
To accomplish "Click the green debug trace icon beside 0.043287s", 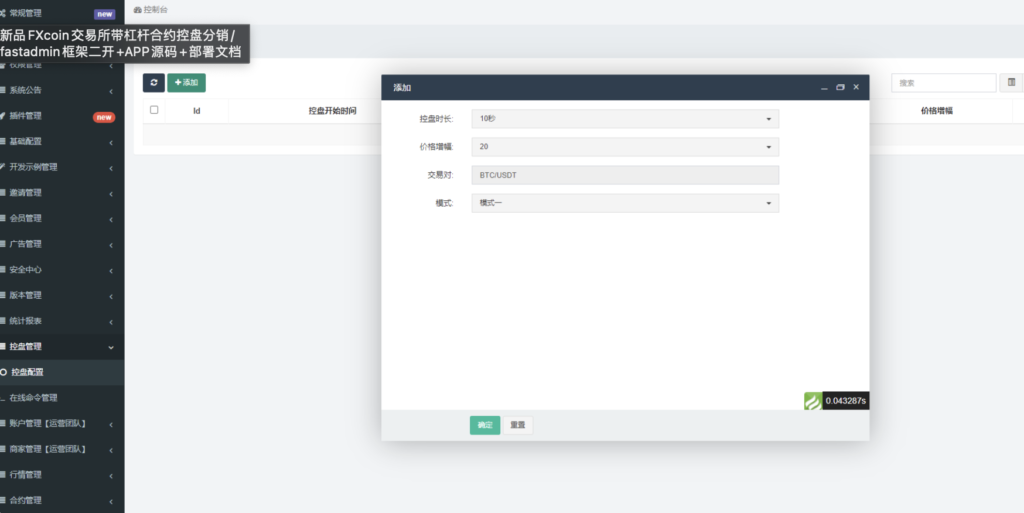I will tap(813, 401).
